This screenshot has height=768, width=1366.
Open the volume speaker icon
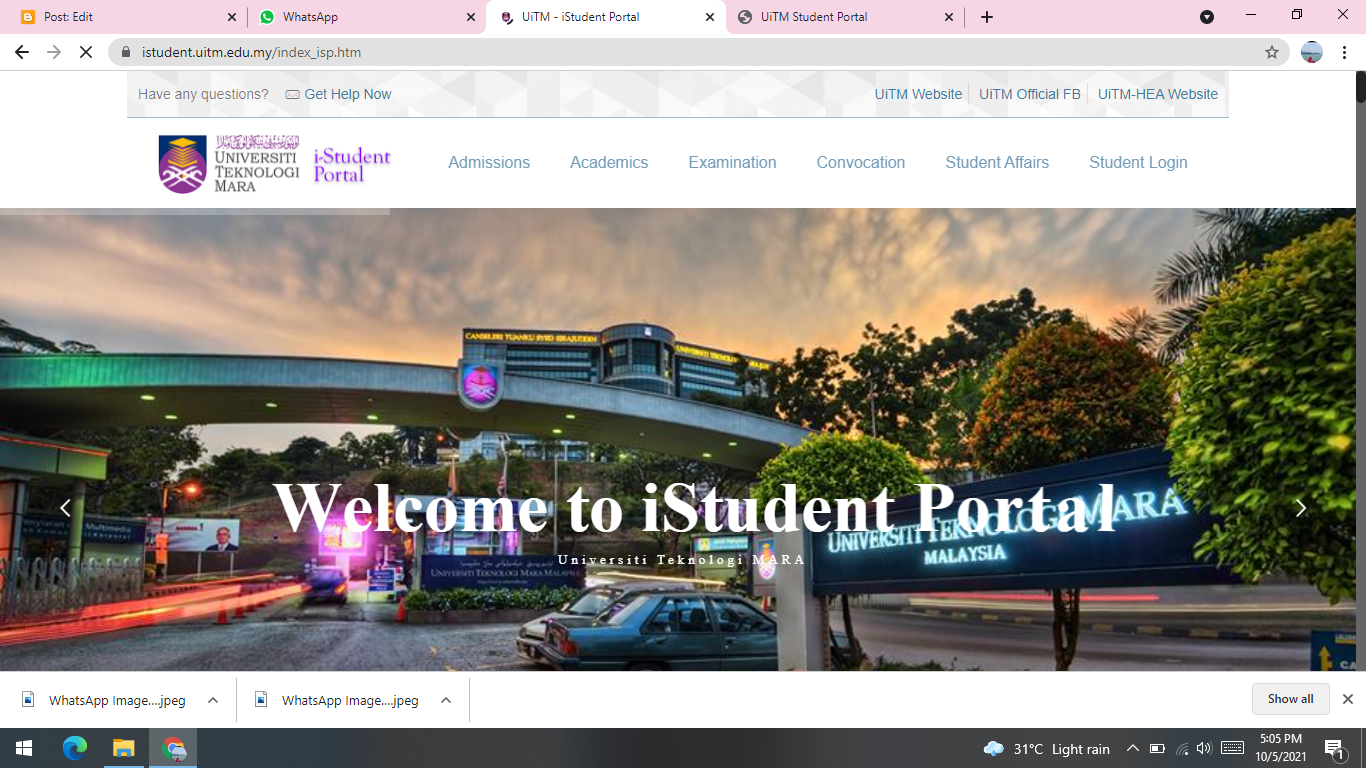point(1203,748)
